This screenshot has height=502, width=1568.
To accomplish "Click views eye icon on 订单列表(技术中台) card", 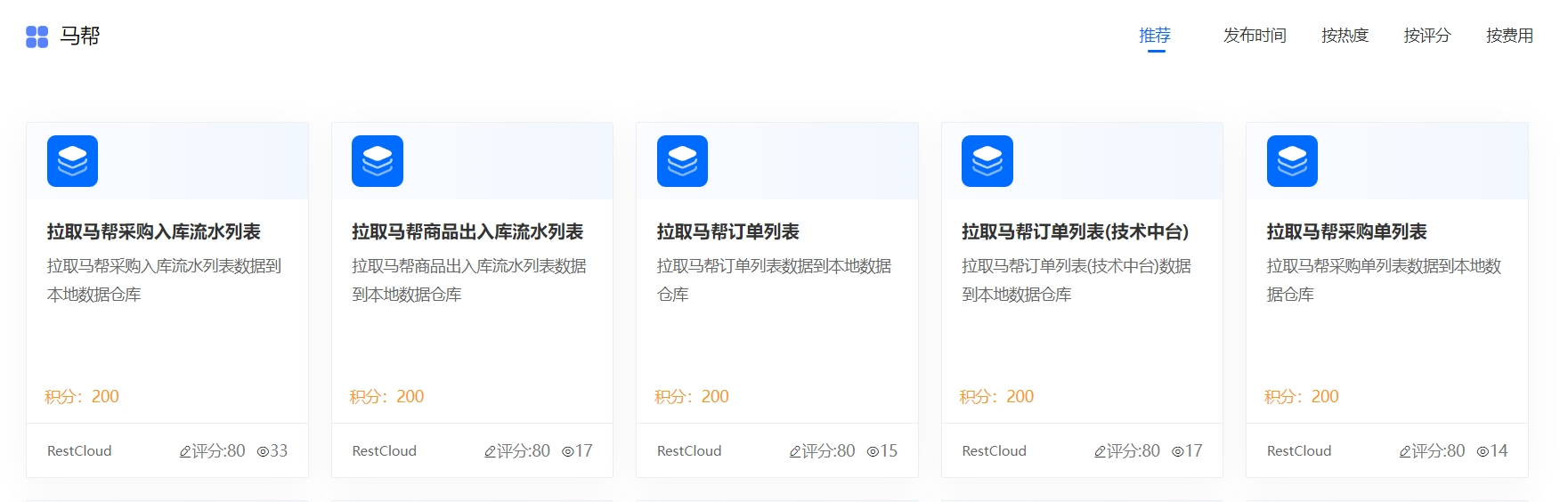I will pyautogui.click(x=1178, y=451).
